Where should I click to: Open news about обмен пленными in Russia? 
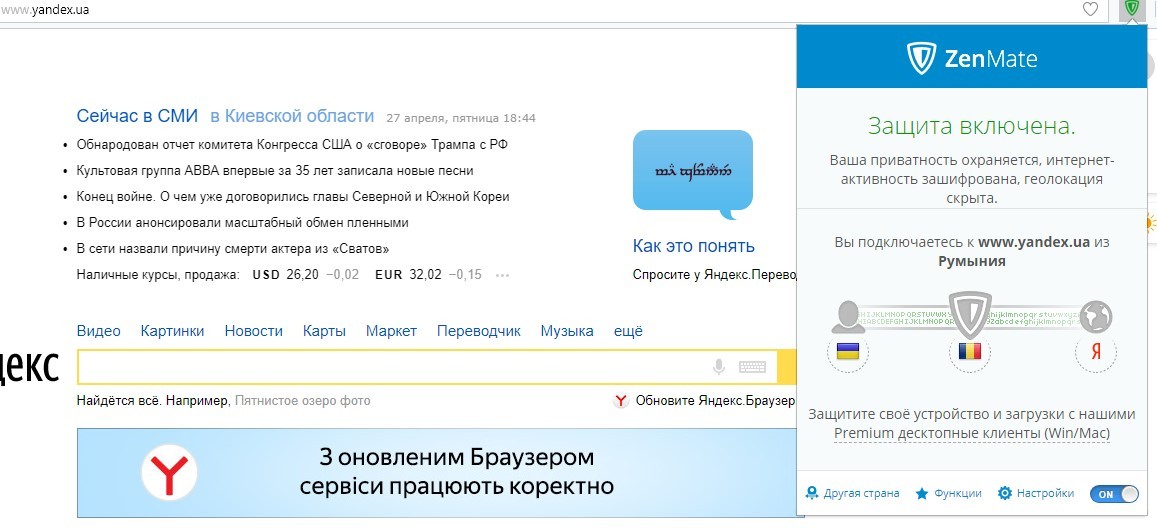point(243,223)
